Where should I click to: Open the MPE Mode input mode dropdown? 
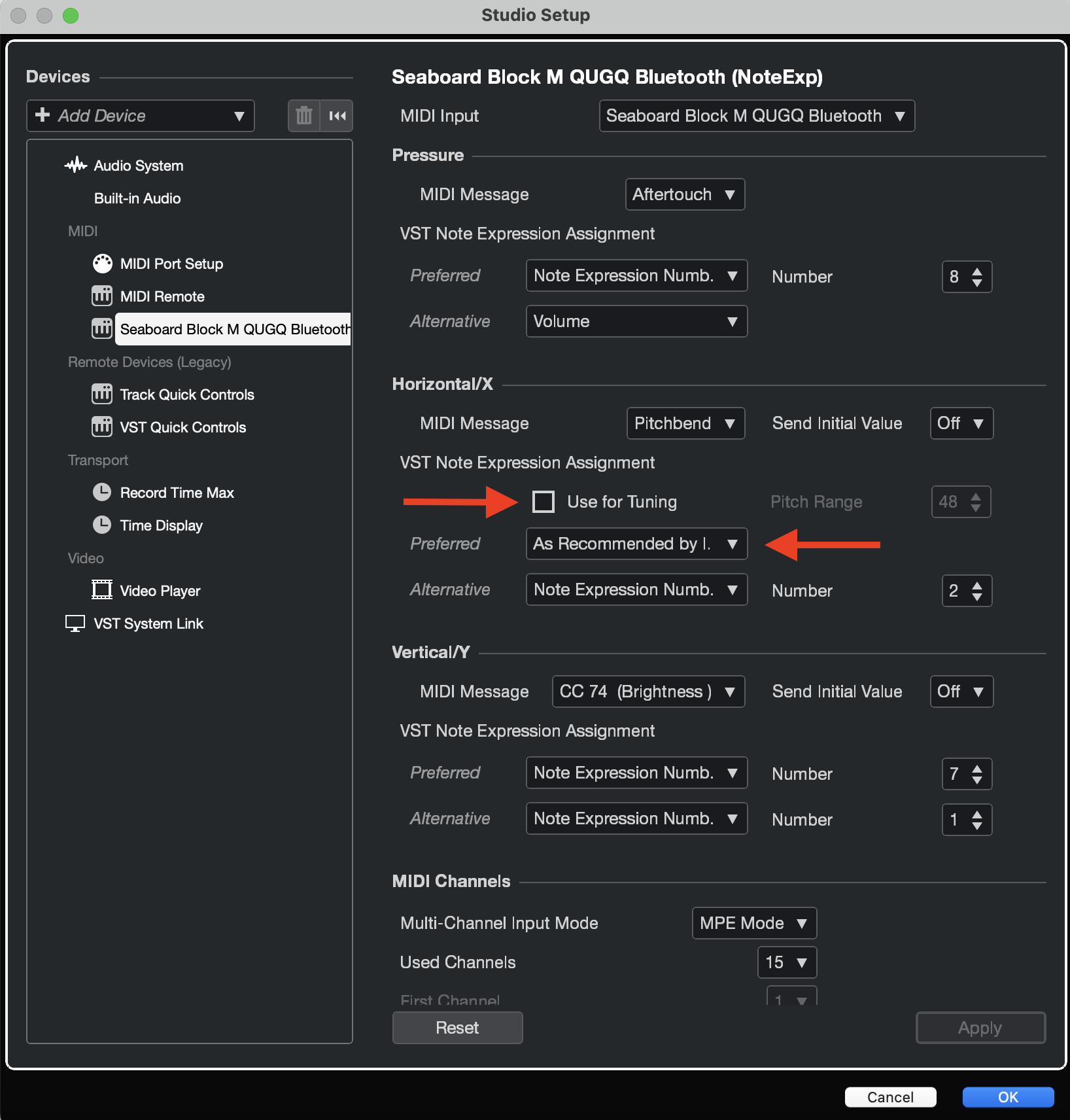[x=754, y=923]
